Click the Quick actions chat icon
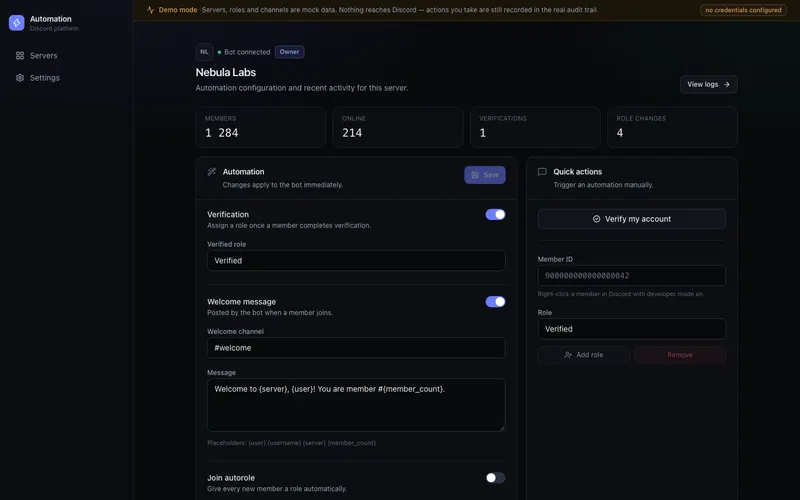This screenshot has width=800, height=500. 542,172
